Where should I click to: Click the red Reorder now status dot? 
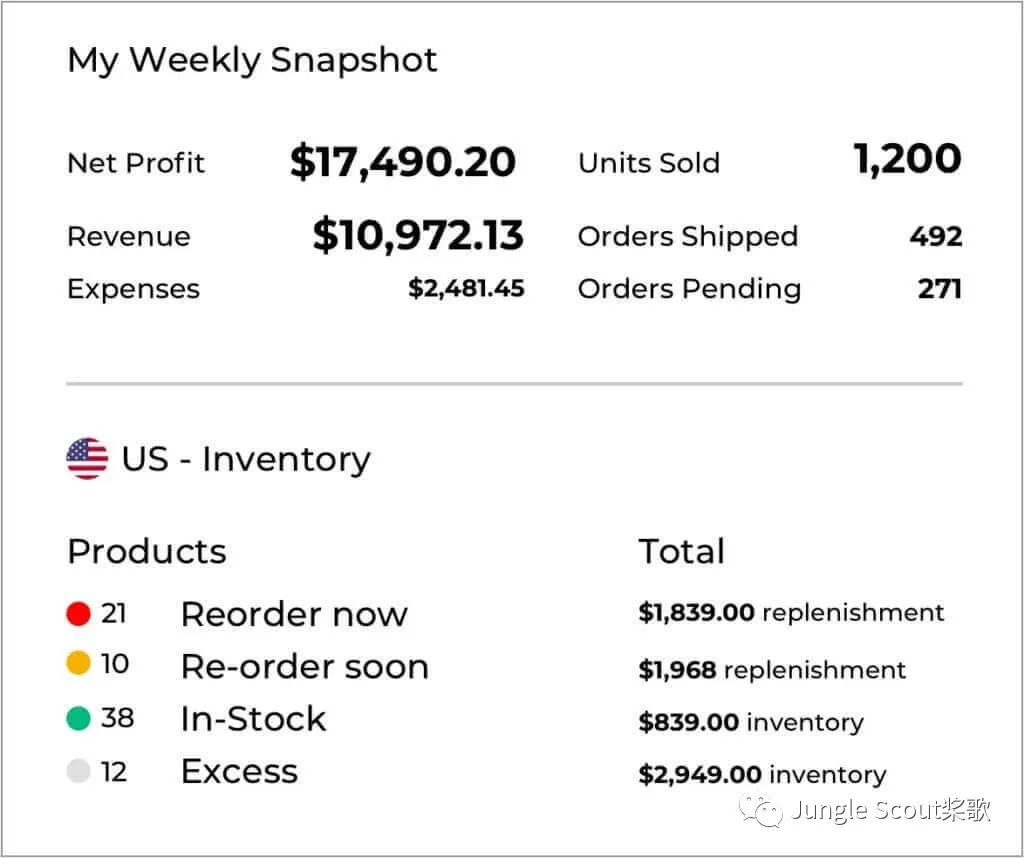pos(79,613)
